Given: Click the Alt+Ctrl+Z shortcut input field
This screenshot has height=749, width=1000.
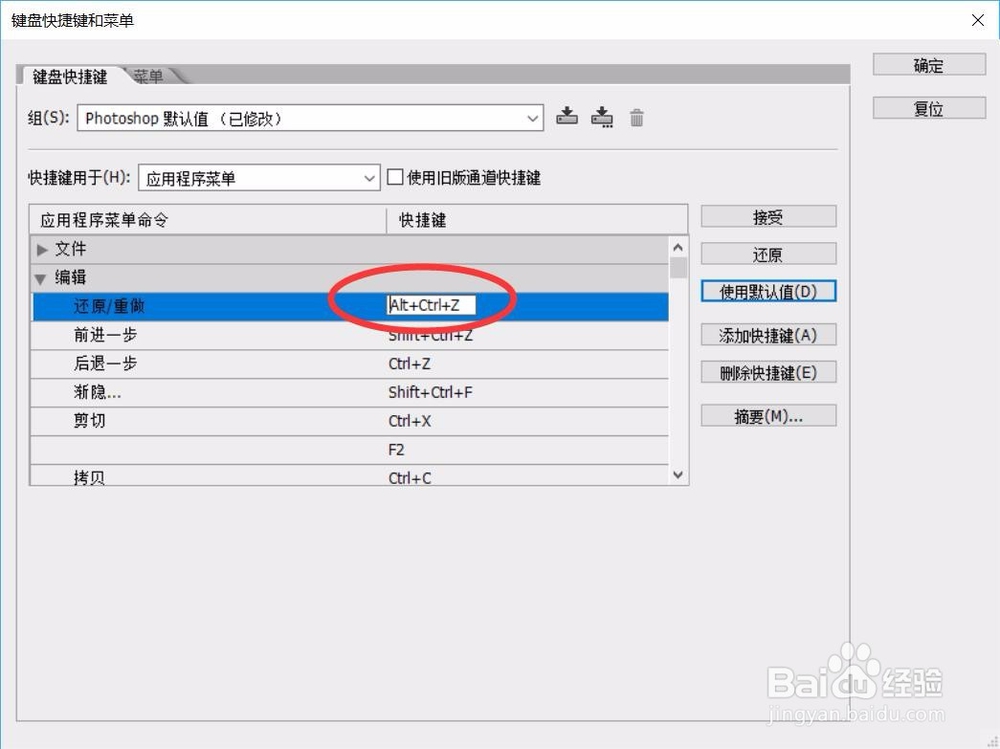Looking at the screenshot, I should click(430, 305).
